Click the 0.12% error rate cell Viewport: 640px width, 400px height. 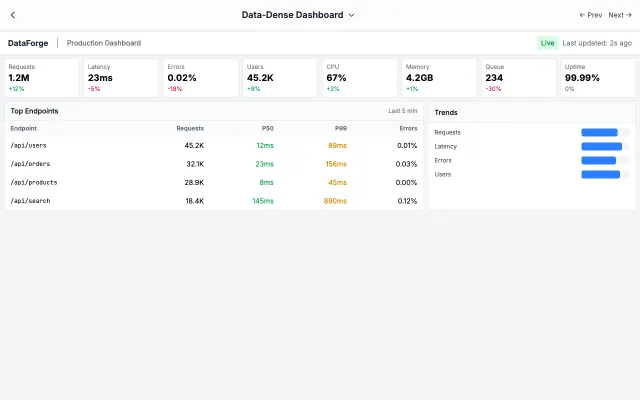coord(407,201)
